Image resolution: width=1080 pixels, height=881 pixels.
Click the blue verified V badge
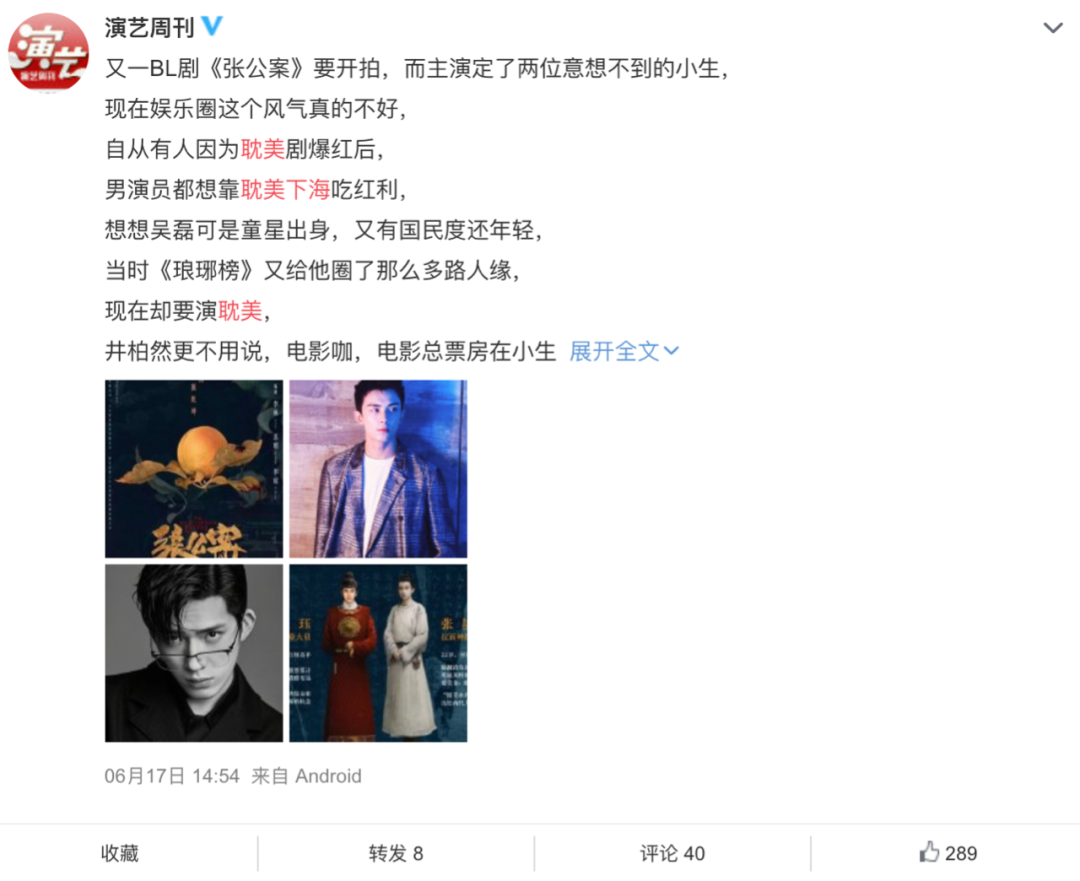click(212, 26)
